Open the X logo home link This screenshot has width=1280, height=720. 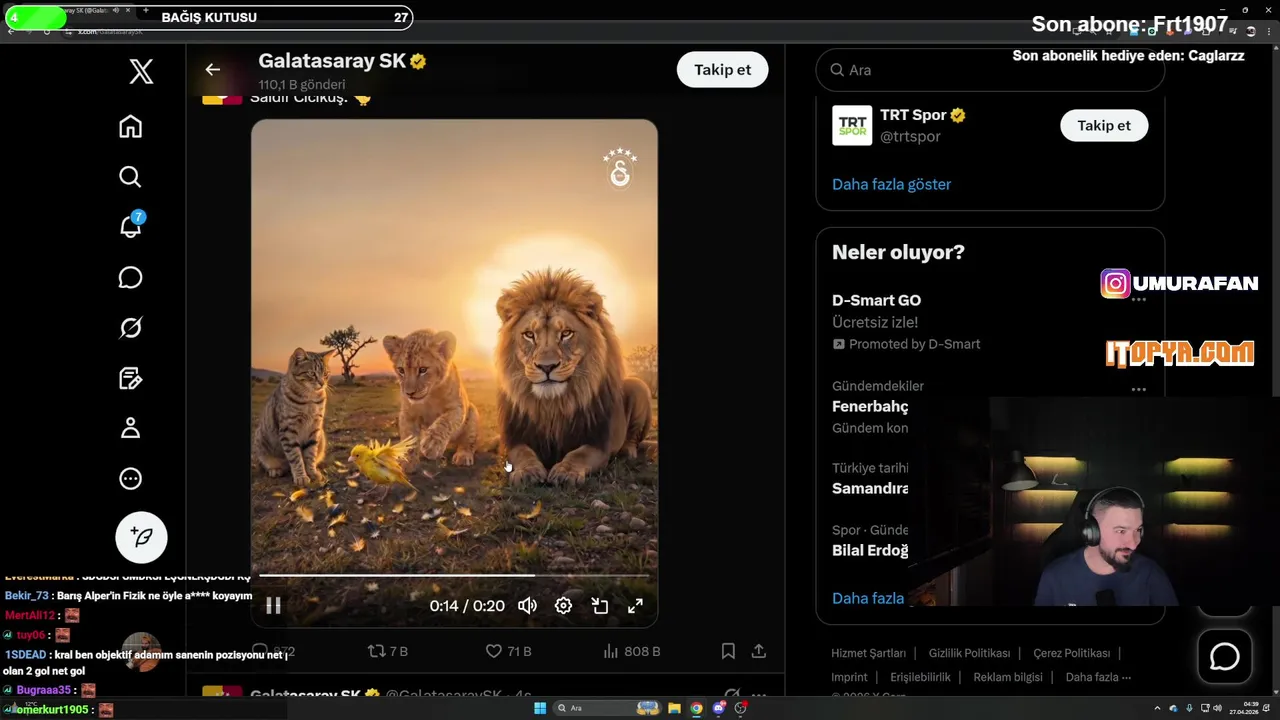(141, 71)
